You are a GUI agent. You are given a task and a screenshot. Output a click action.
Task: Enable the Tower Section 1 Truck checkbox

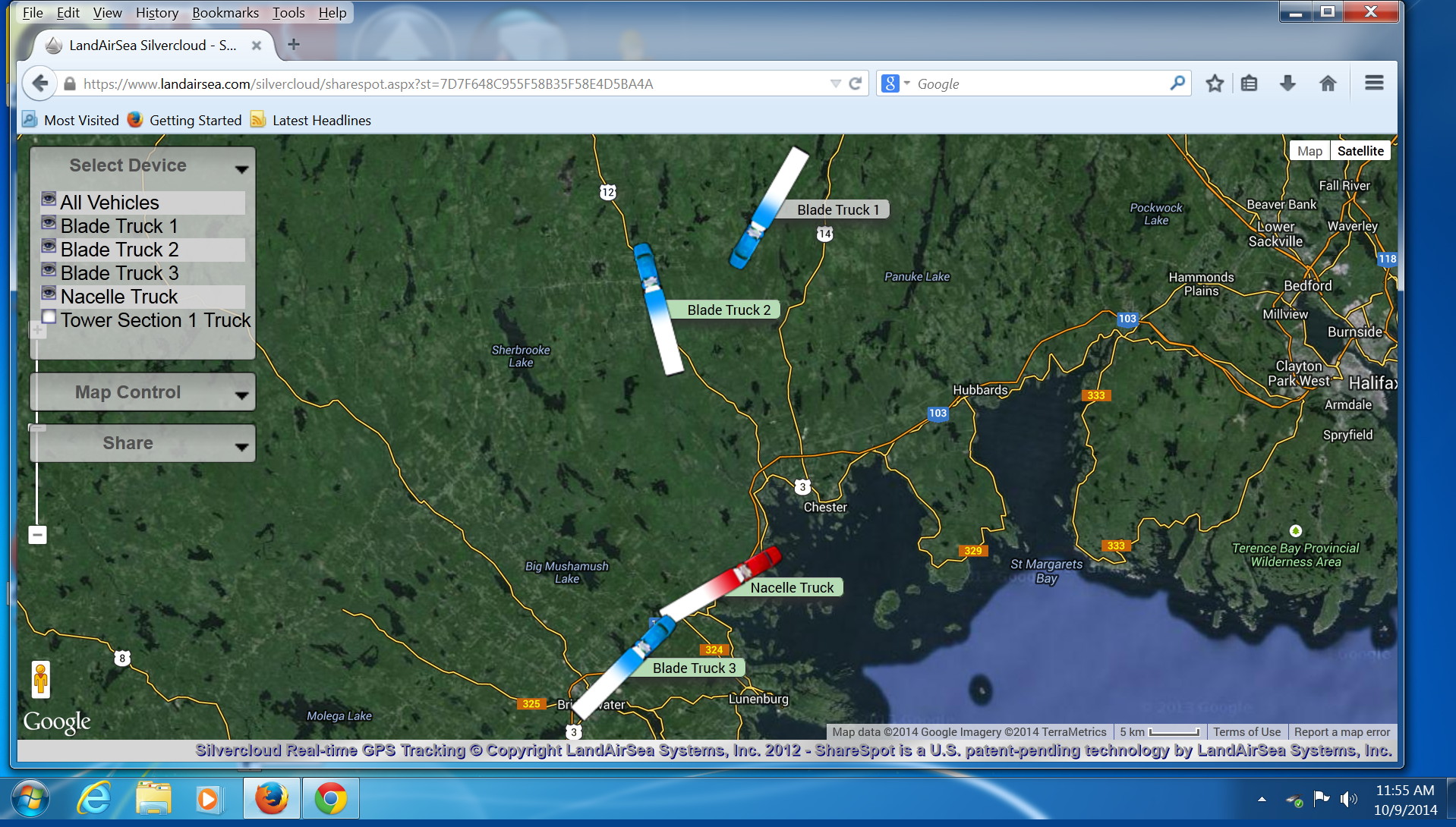pyautogui.click(x=49, y=317)
